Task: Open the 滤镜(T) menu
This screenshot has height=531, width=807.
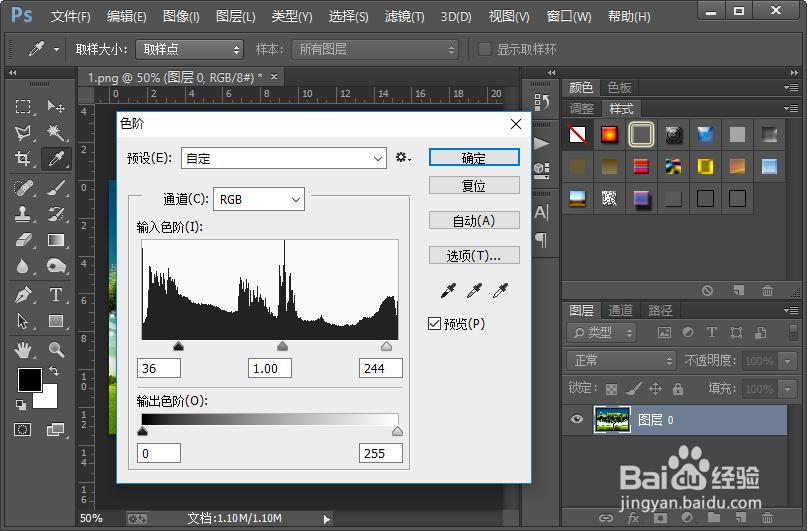Action: click(405, 16)
